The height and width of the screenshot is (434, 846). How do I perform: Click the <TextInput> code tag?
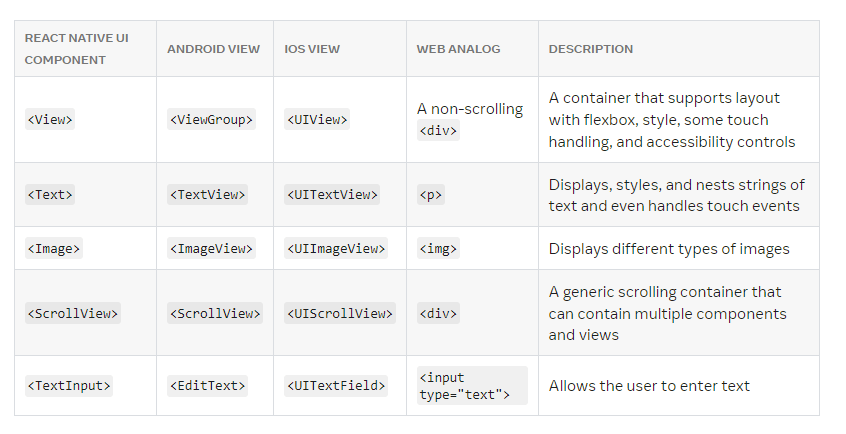coord(69,386)
